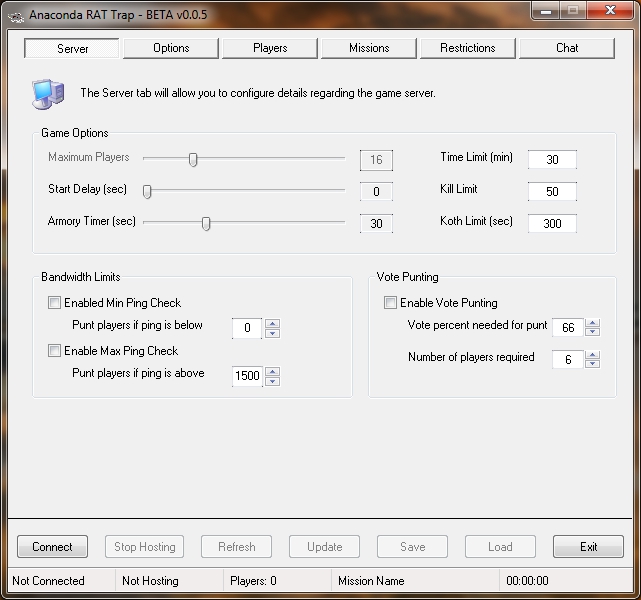Open the Options tab
The width and height of the screenshot is (641, 600).
[171, 49]
